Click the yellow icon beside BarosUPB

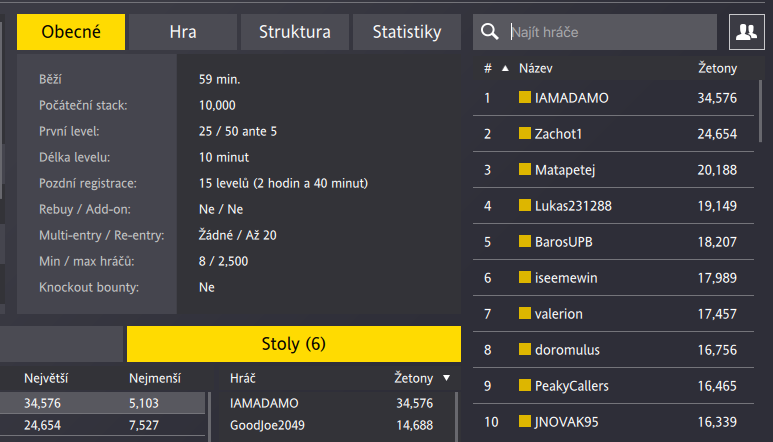coord(525,242)
